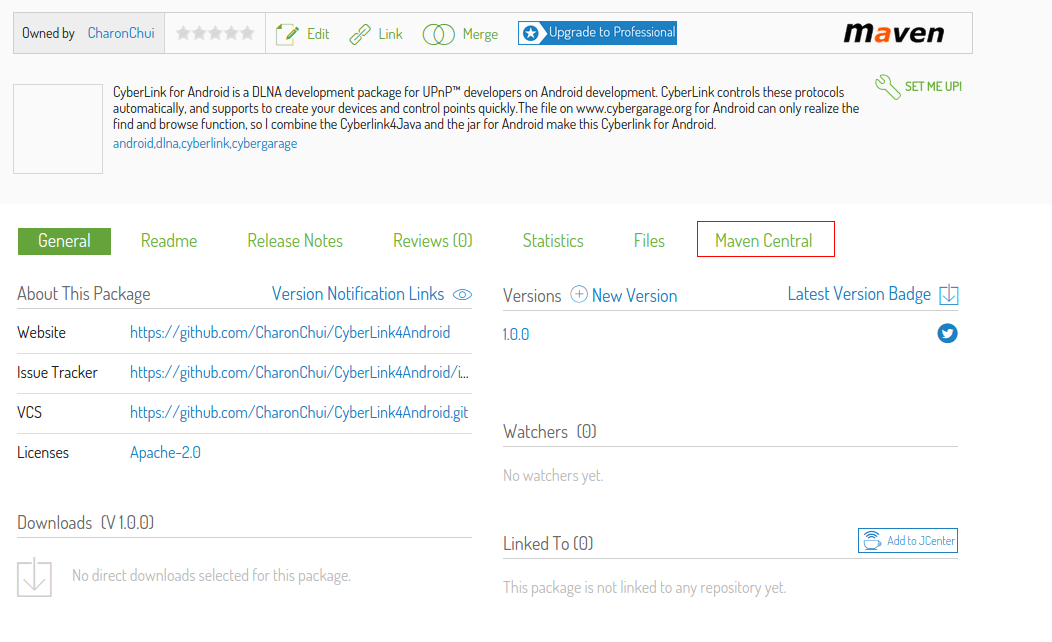The width and height of the screenshot is (1052, 642).
Task: Open the Readme tab
Action: pos(169,241)
